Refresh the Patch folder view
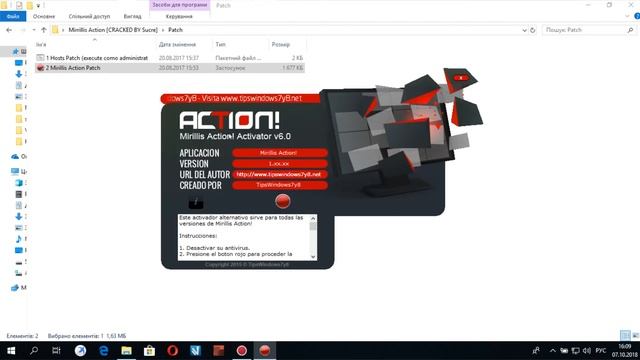 click(x=533, y=30)
